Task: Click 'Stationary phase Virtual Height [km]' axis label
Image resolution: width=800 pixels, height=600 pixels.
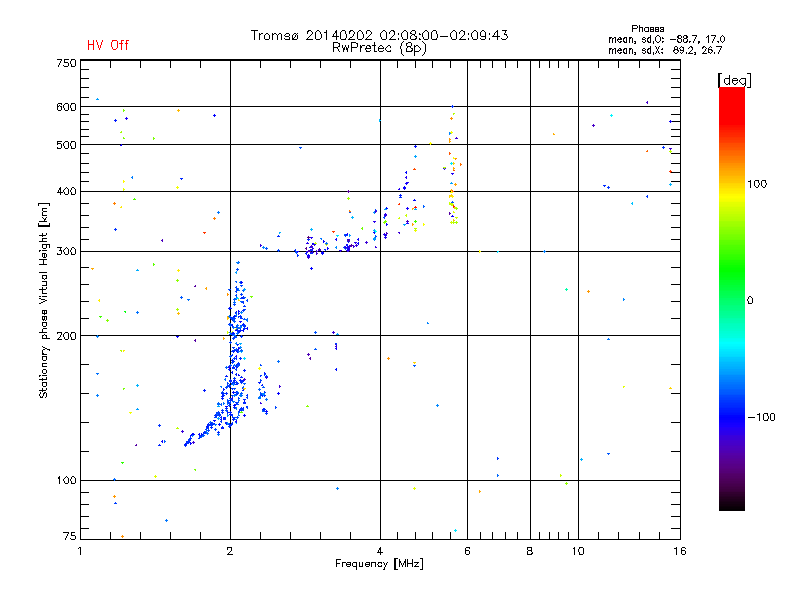Action: pos(44,300)
